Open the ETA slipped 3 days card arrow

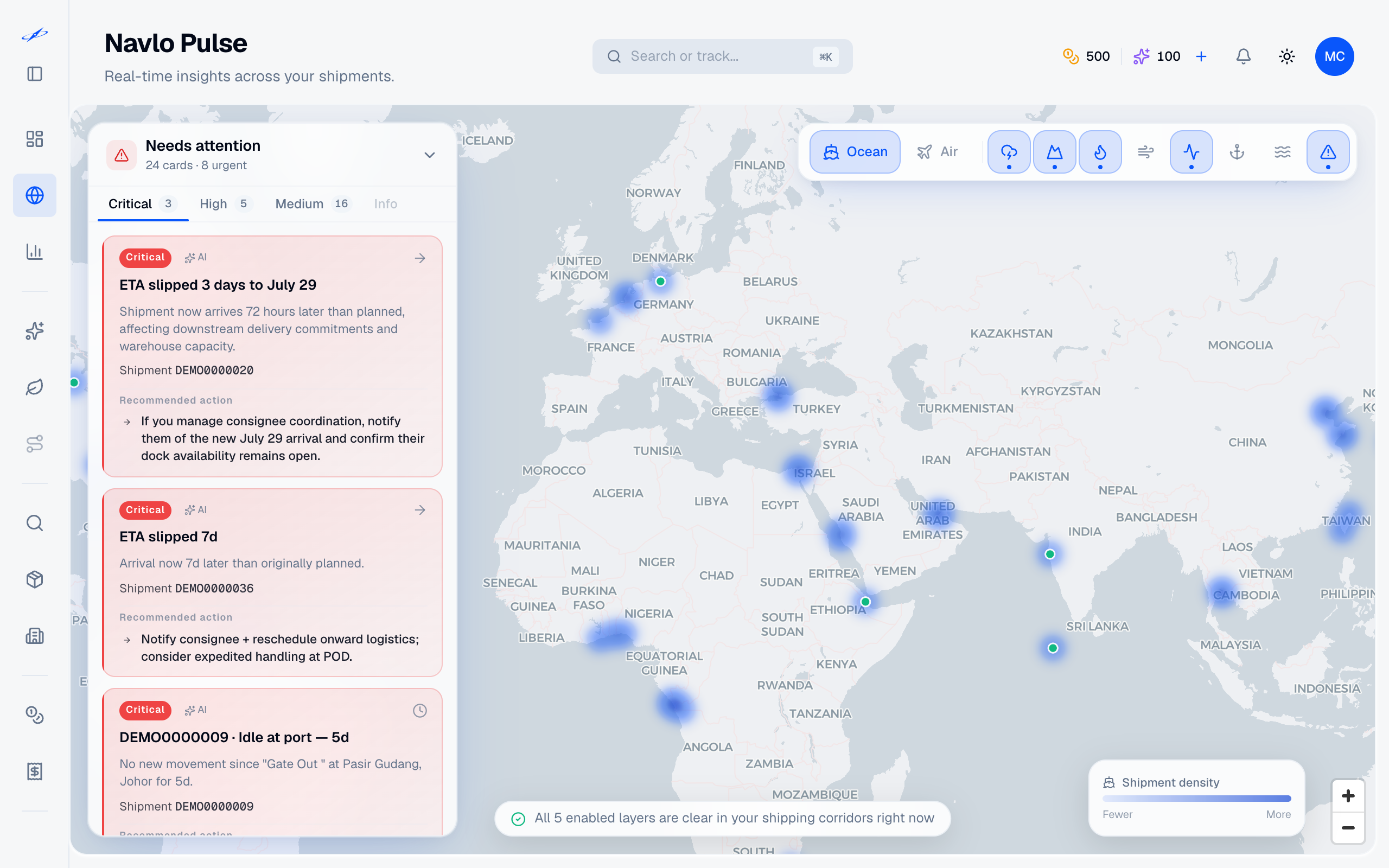[x=420, y=258]
